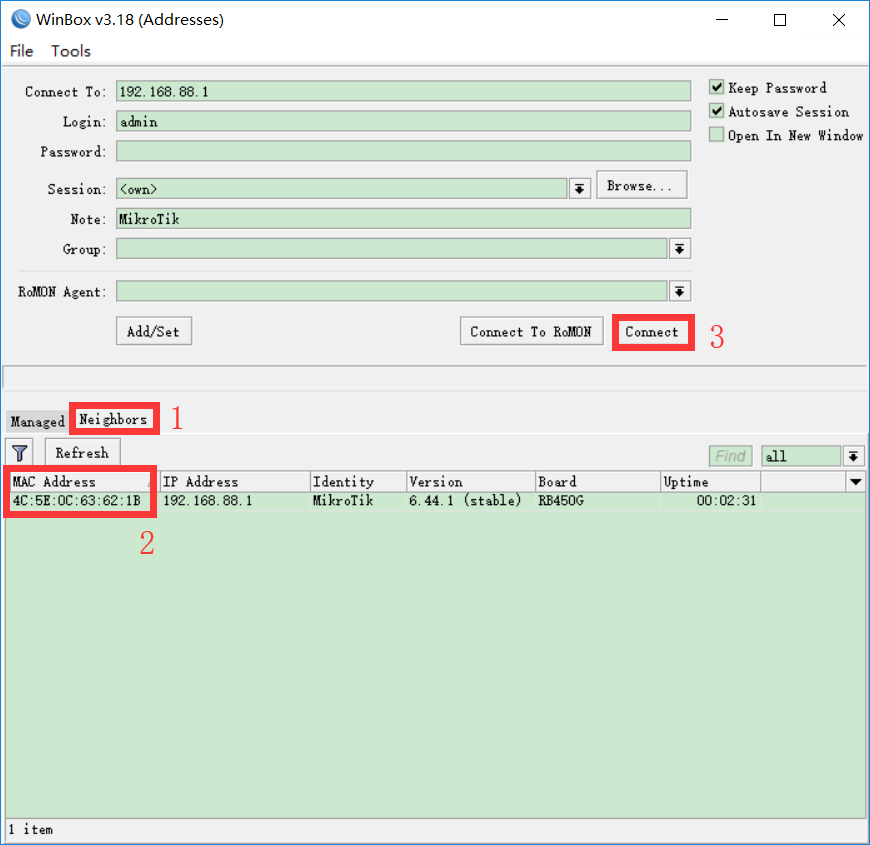870x845 pixels.
Task: Enable Open In New Window checkbox
Action: [x=716, y=135]
